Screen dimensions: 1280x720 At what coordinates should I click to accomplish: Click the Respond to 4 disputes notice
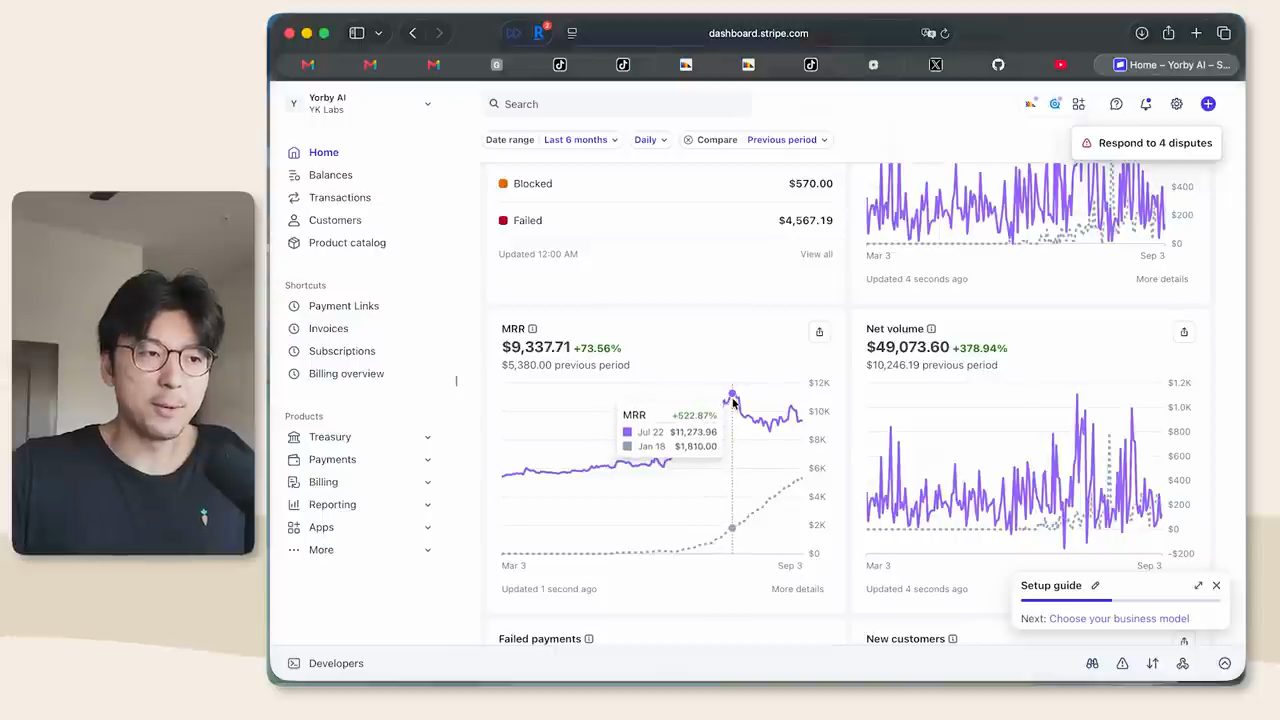pos(1146,143)
